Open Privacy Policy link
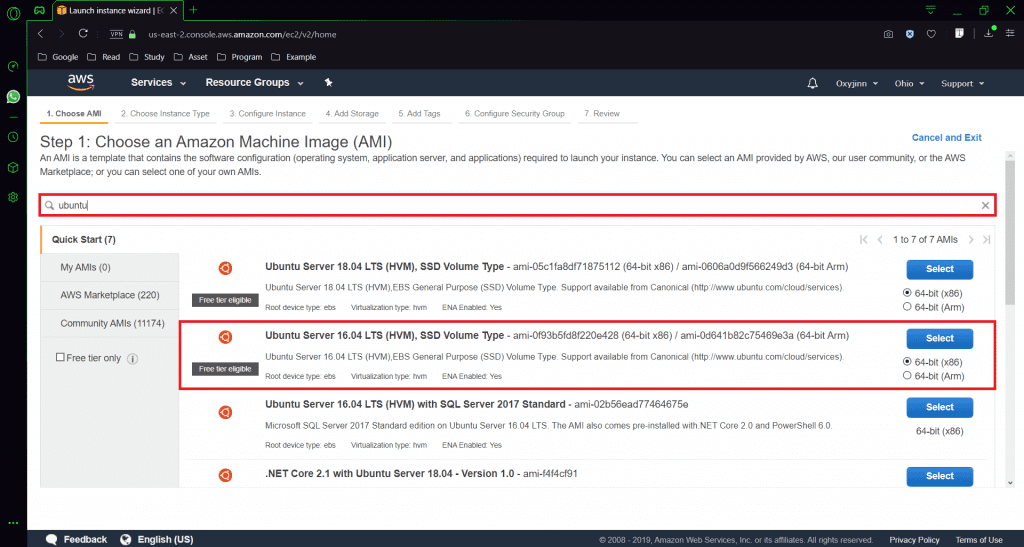This screenshot has width=1024, height=547. (x=914, y=540)
